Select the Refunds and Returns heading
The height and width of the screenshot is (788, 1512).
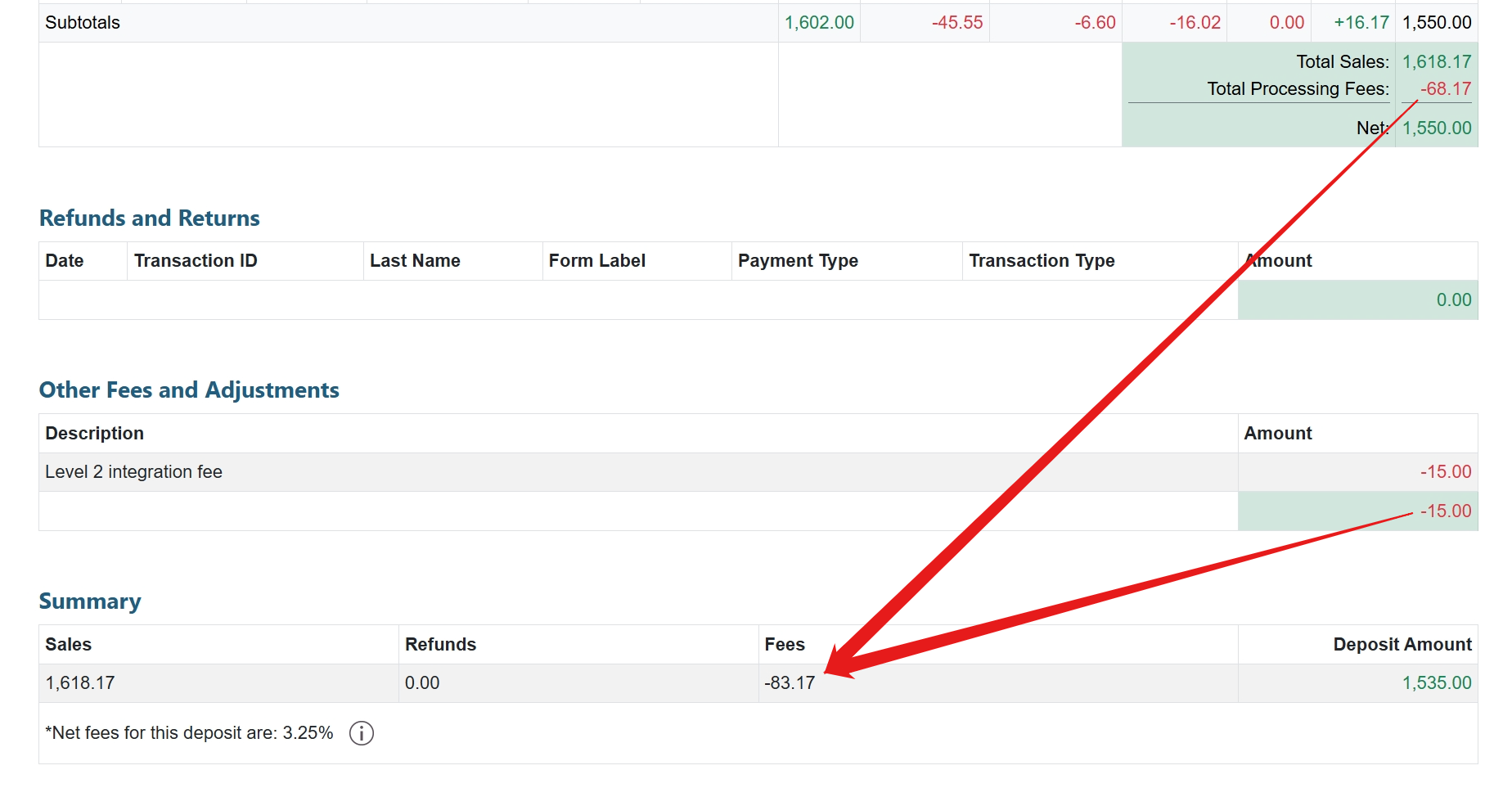150,218
